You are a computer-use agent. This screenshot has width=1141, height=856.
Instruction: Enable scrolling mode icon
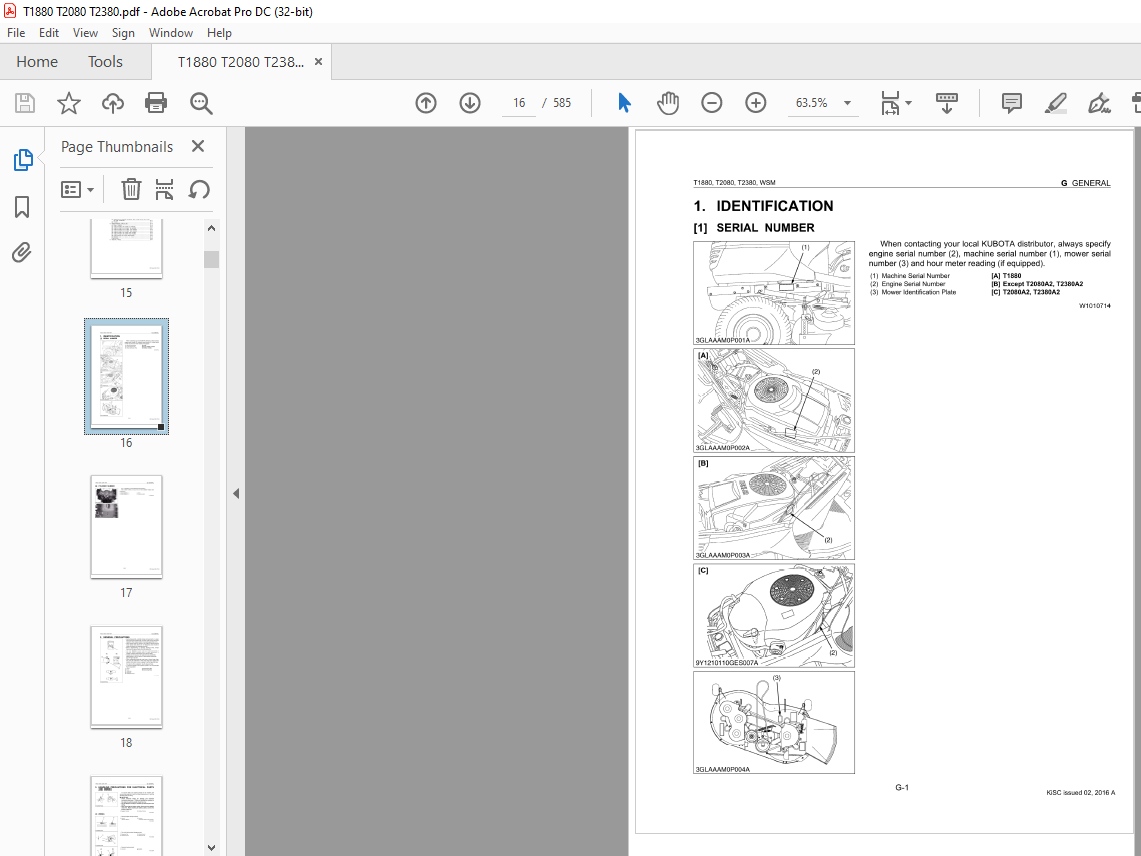click(946, 103)
